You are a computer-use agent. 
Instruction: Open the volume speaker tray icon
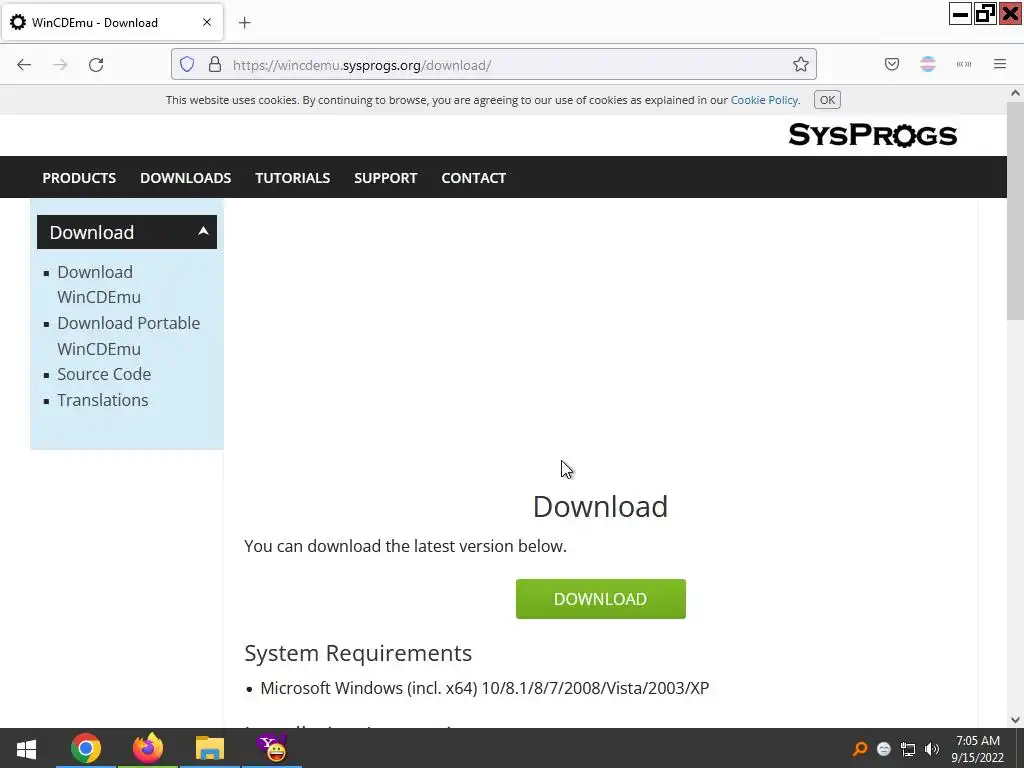click(x=932, y=749)
